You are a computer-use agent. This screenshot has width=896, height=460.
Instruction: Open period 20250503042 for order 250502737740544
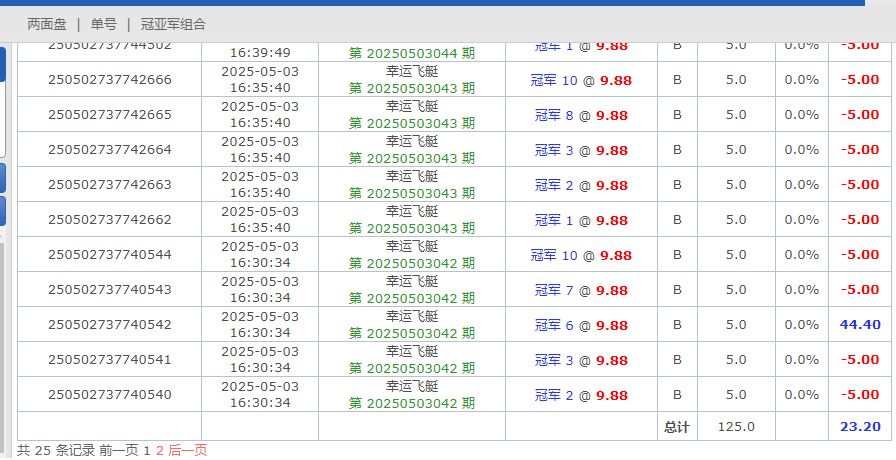point(412,263)
